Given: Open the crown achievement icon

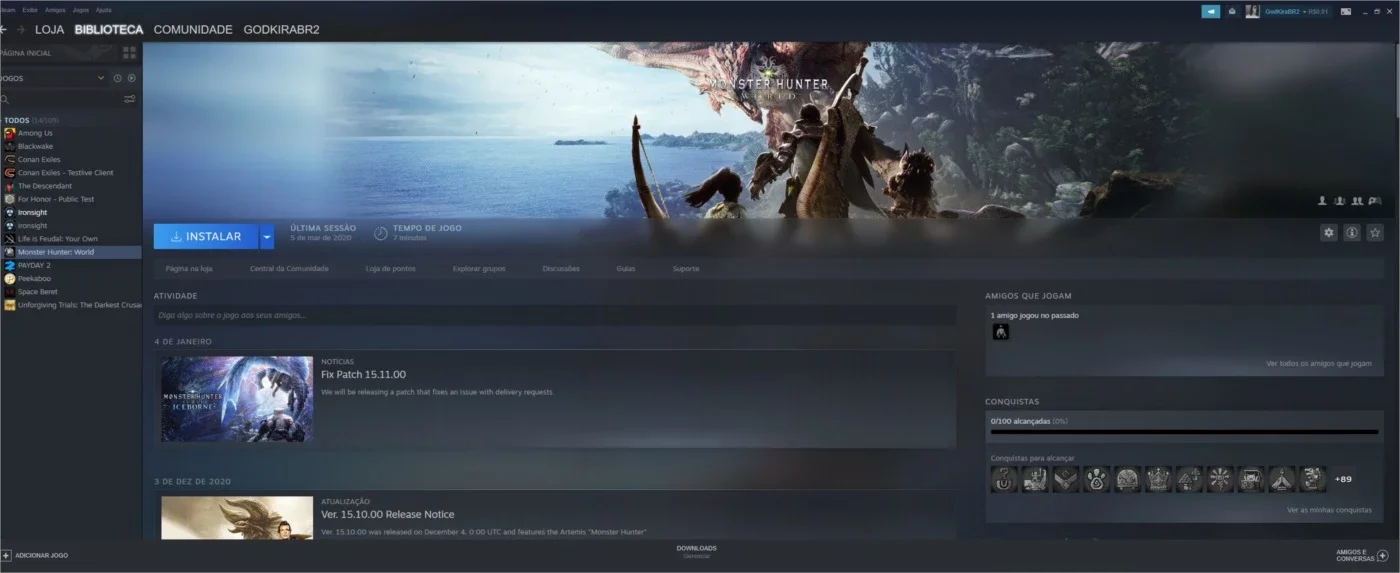Looking at the screenshot, I should click(1158, 480).
